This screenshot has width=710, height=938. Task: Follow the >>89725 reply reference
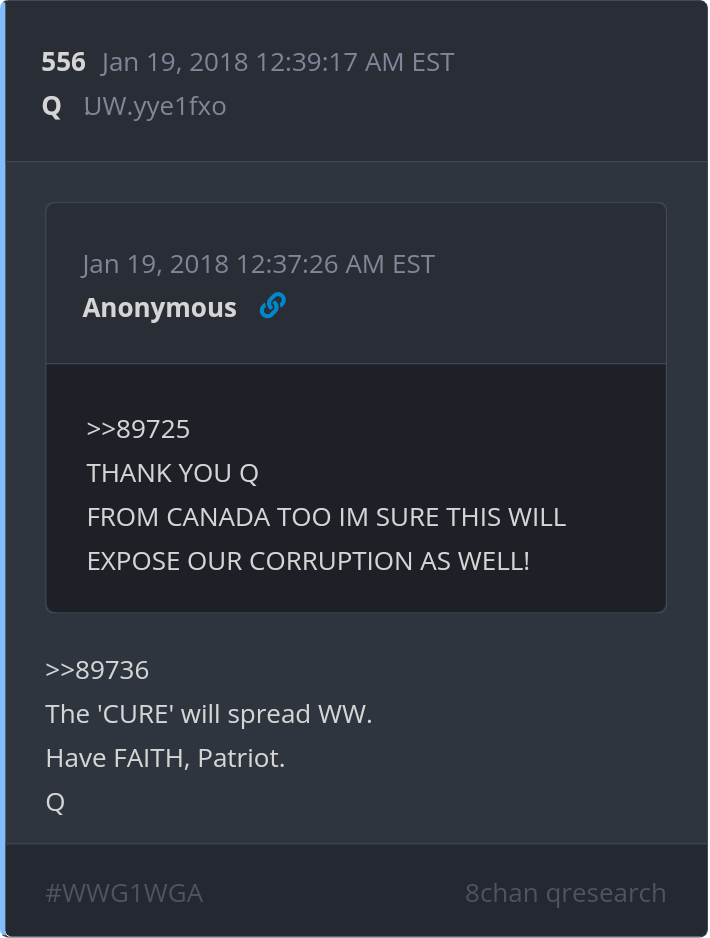[138, 429]
